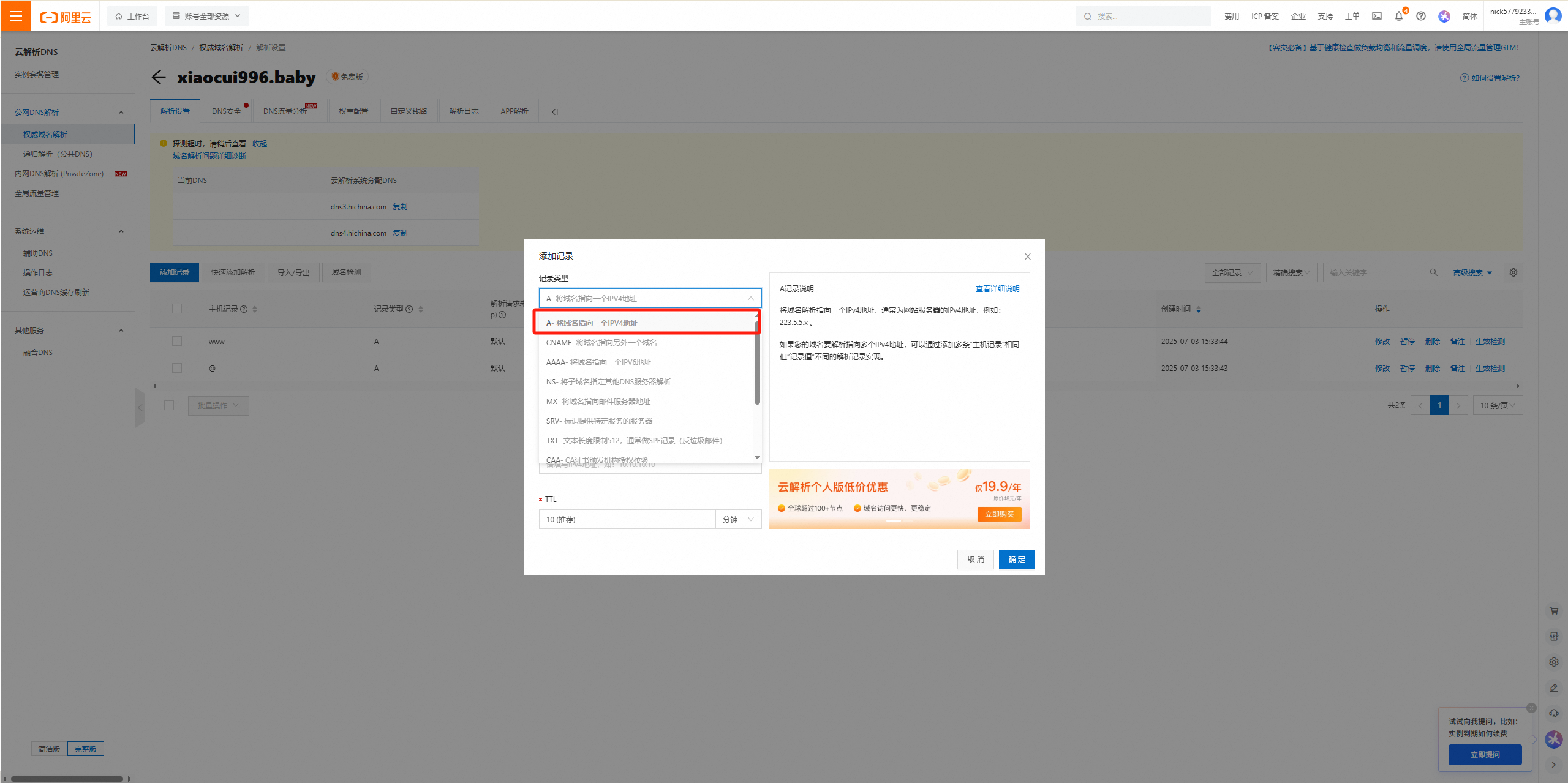Open the 查看详细说明 link in A record description
1568x783 pixels.
pyautogui.click(x=997, y=288)
